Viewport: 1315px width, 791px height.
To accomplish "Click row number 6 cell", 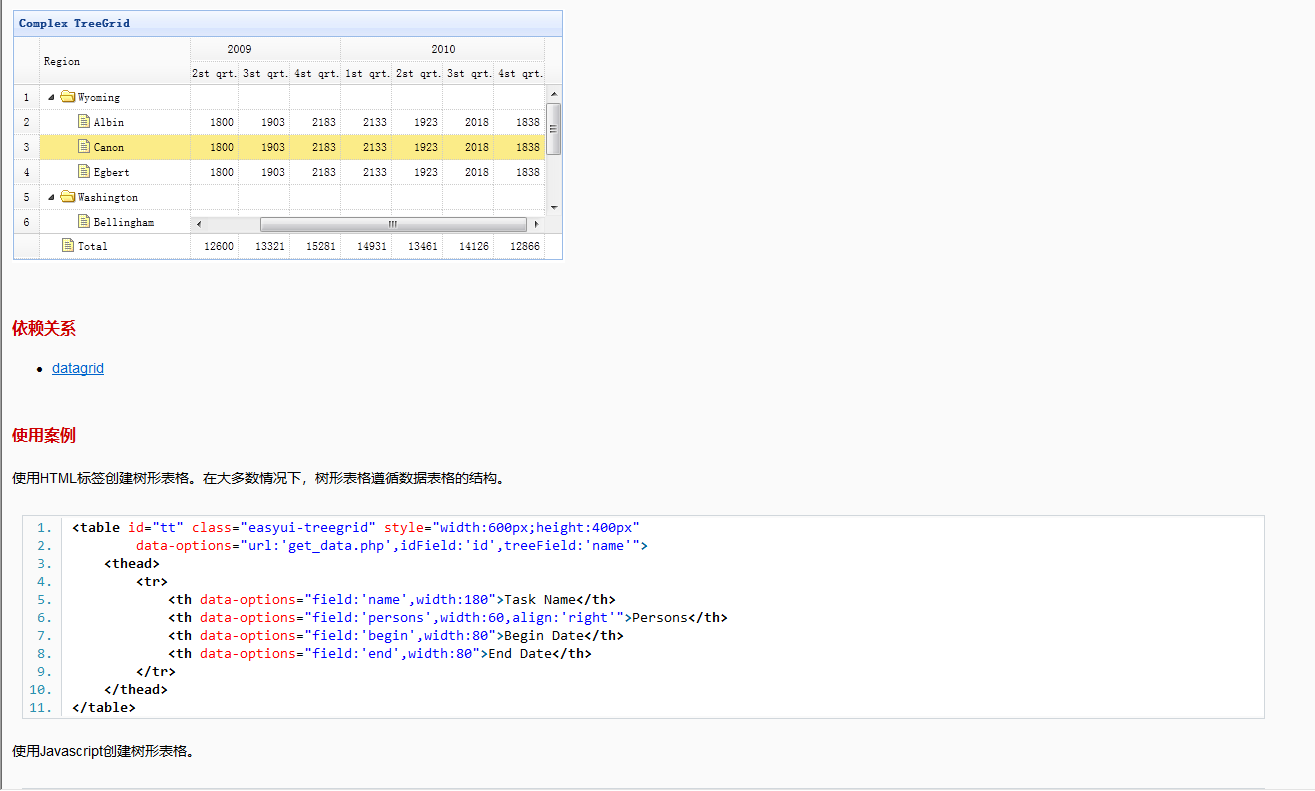I will (x=26, y=222).
